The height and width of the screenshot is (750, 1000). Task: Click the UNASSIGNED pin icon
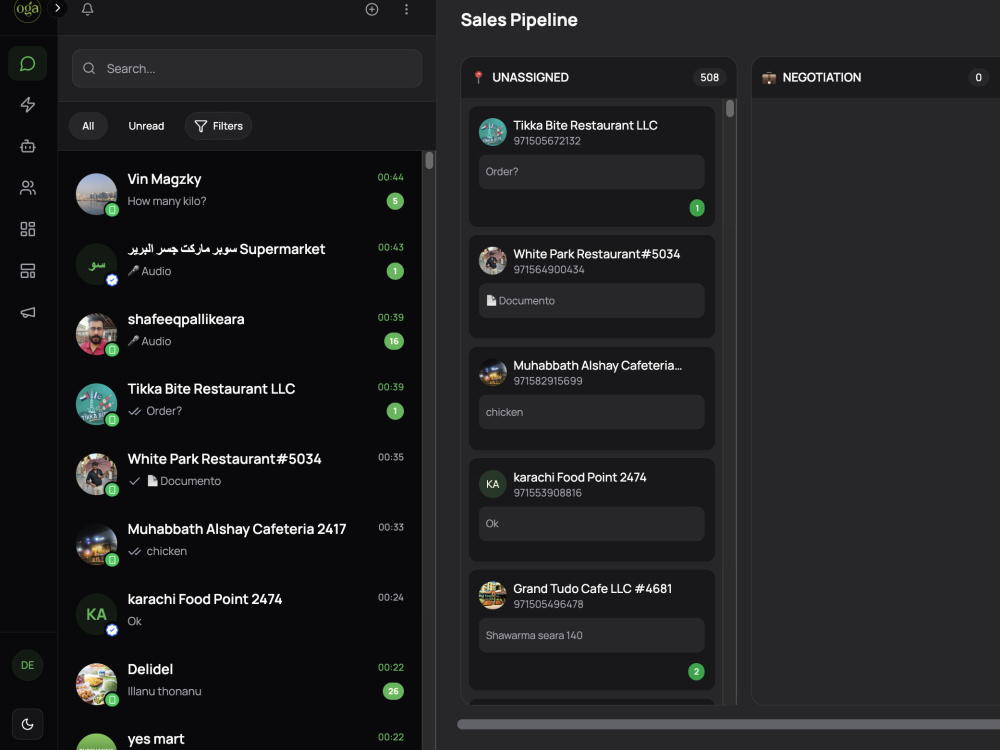pyautogui.click(x=478, y=78)
